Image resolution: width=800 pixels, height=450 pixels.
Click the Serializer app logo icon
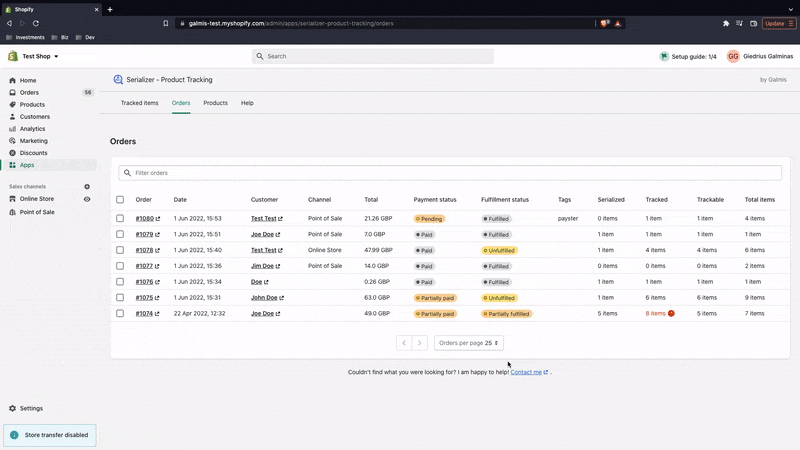(x=118, y=80)
